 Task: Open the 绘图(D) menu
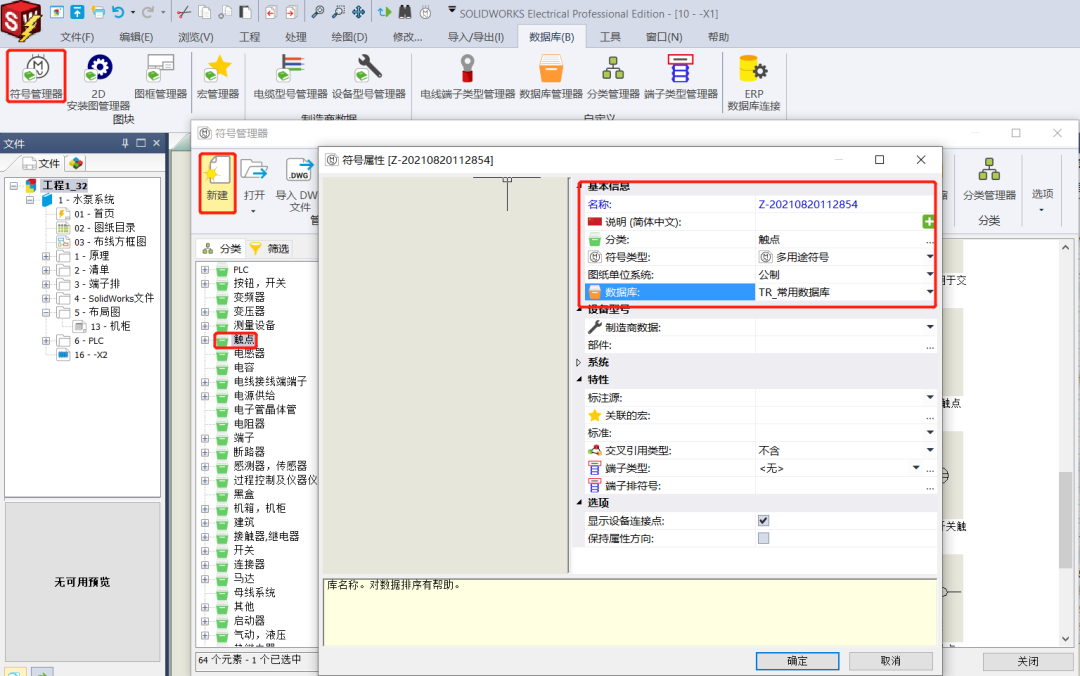click(x=349, y=37)
